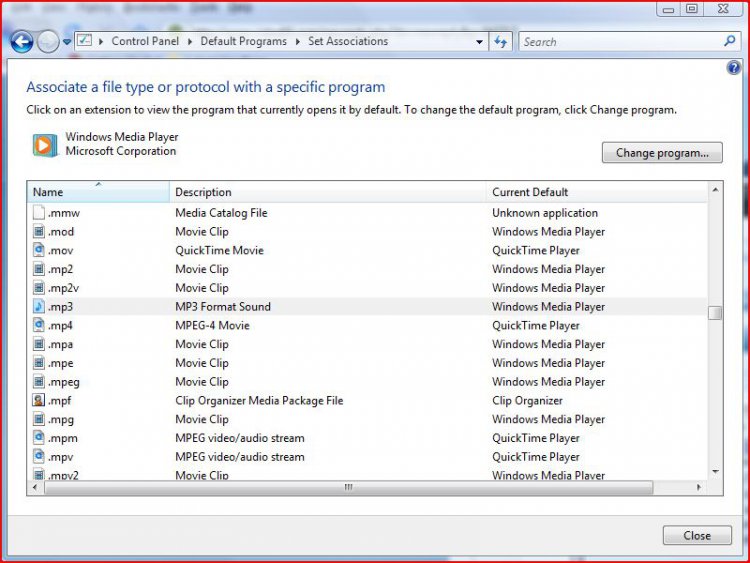The width and height of the screenshot is (750, 563).
Task: Click the Set Associations breadcrumb
Action: point(348,41)
